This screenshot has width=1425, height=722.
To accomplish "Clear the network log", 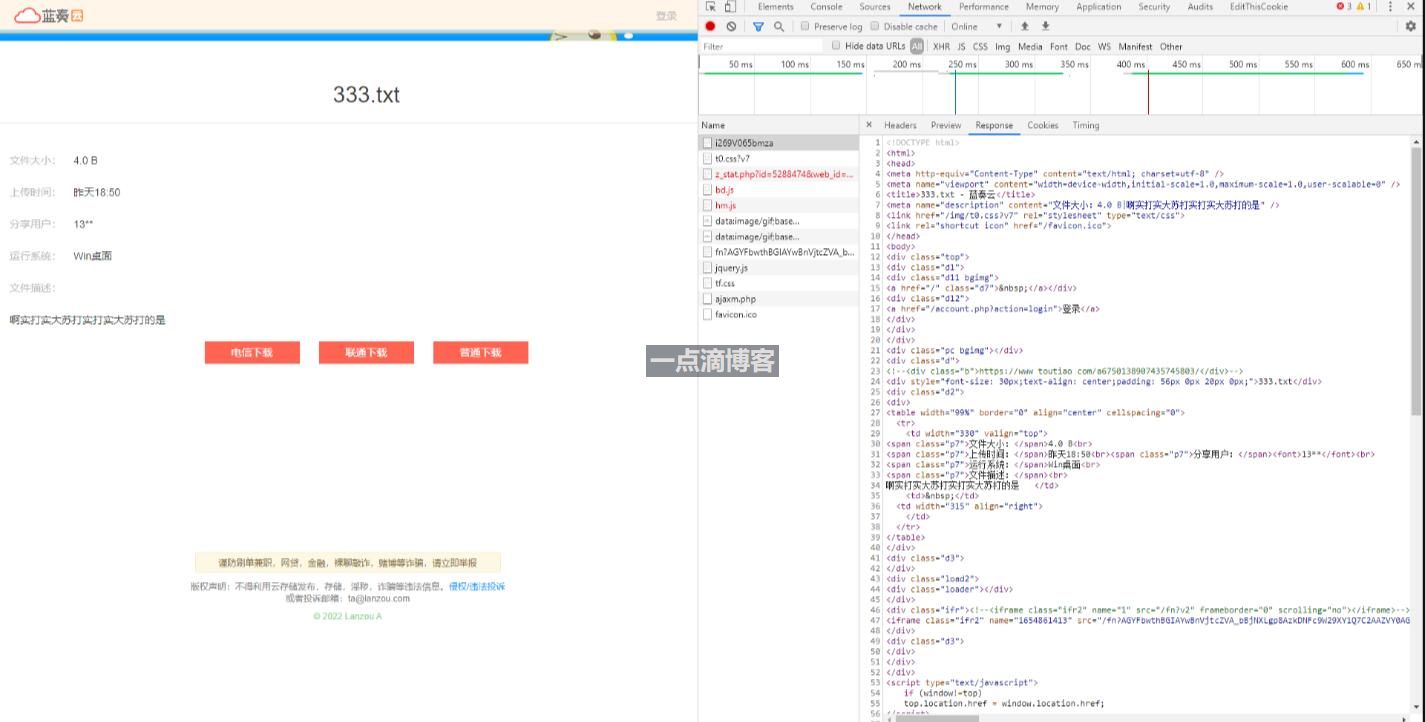I will click(731, 26).
